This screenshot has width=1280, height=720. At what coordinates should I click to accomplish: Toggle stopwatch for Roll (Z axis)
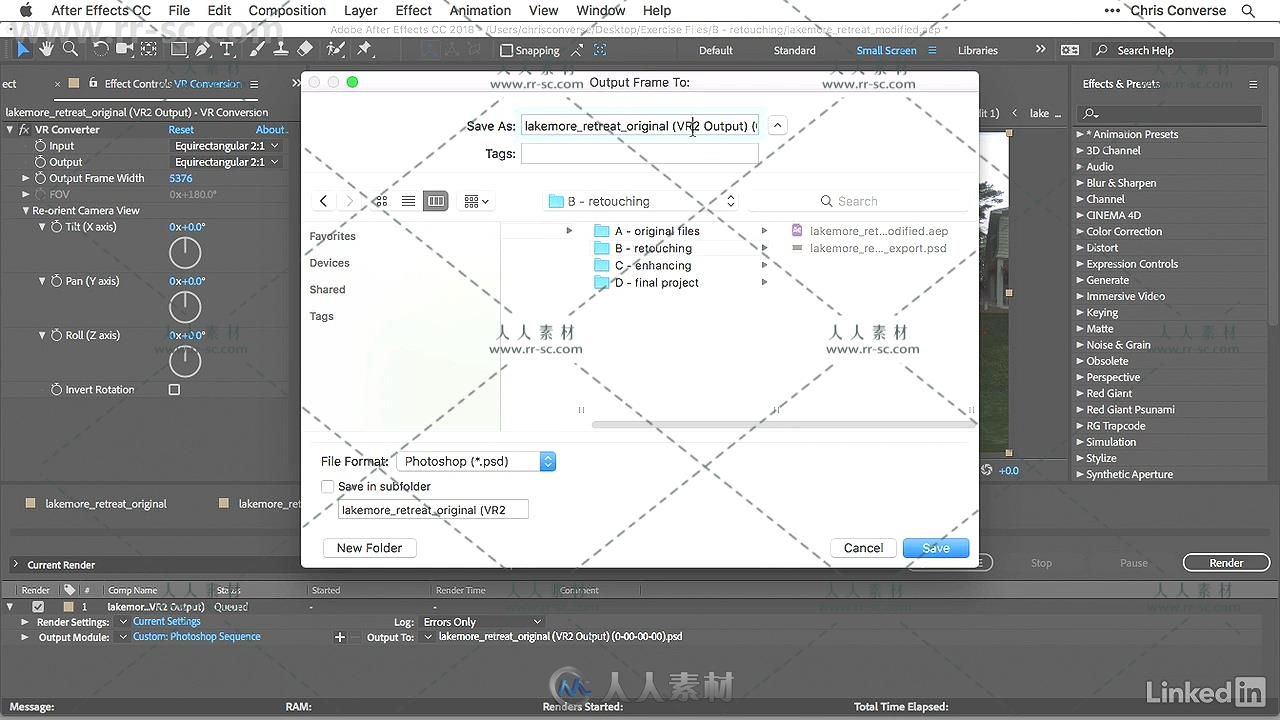[x=57, y=335]
